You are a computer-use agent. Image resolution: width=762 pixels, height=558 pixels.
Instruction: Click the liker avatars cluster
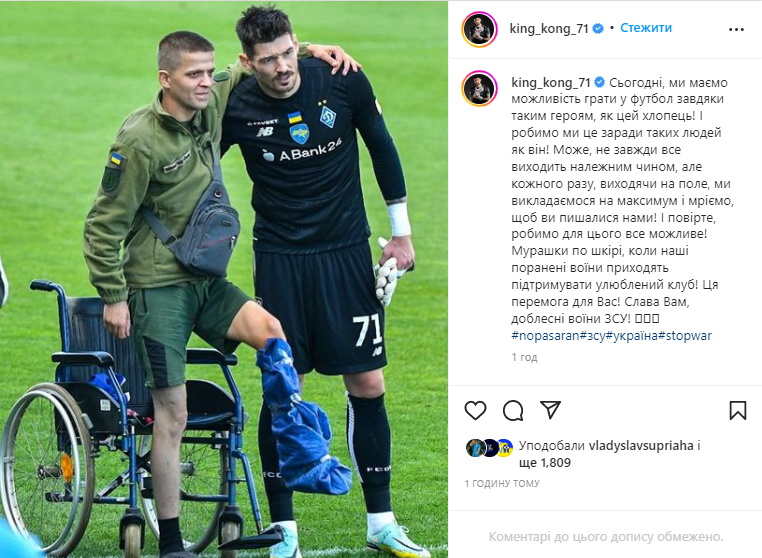(489, 448)
